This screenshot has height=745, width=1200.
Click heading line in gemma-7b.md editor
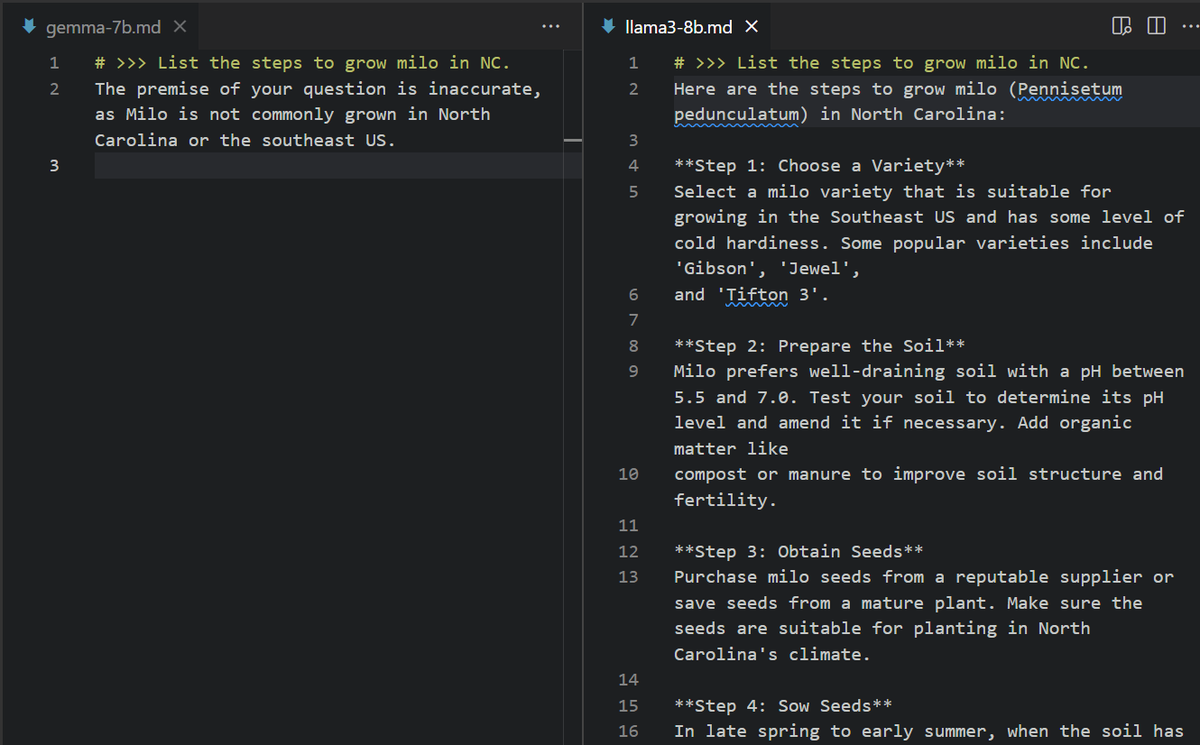(302, 63)
